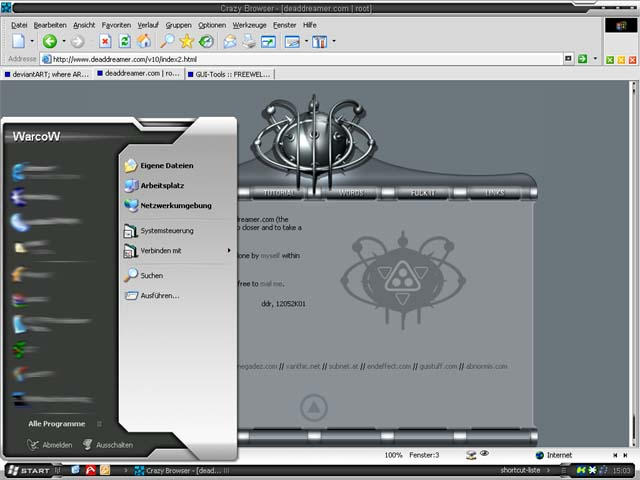Click the TUTORIAL nav button on page

[278, 193]
